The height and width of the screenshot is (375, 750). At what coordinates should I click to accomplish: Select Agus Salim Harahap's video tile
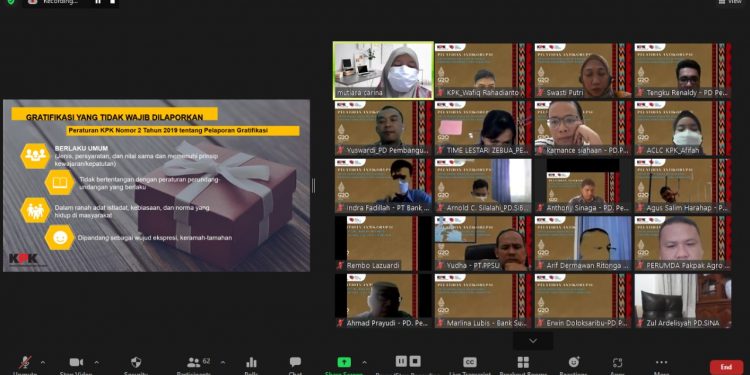click(x=683, y=186)
